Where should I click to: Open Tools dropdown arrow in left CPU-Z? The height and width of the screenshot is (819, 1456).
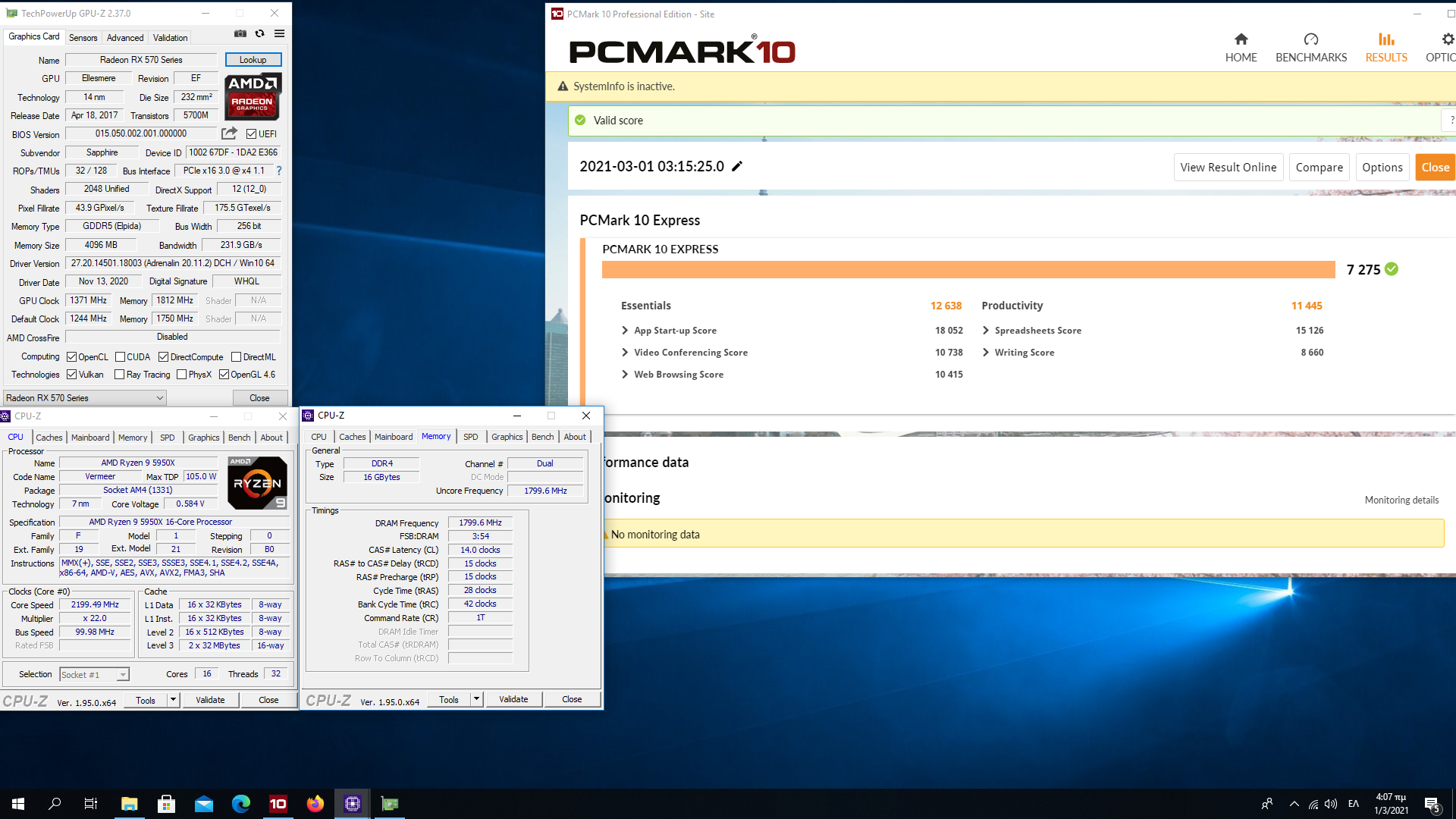[x=173, y=700]
